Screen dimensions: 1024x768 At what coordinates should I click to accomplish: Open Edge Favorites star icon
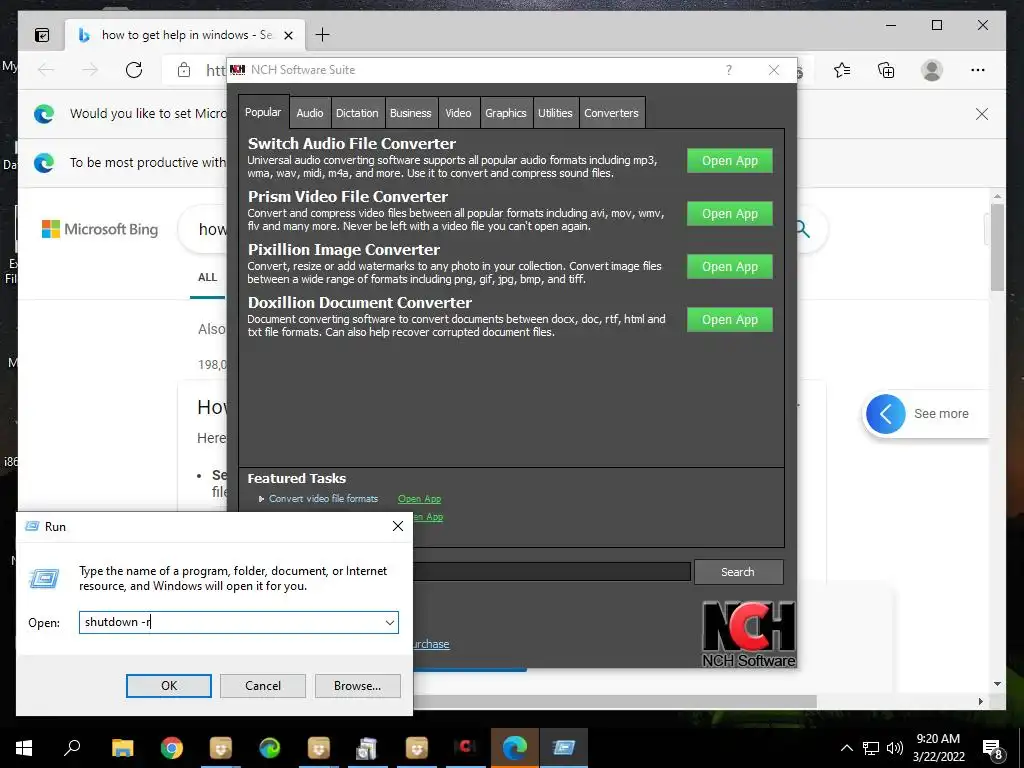coord(842,70)
